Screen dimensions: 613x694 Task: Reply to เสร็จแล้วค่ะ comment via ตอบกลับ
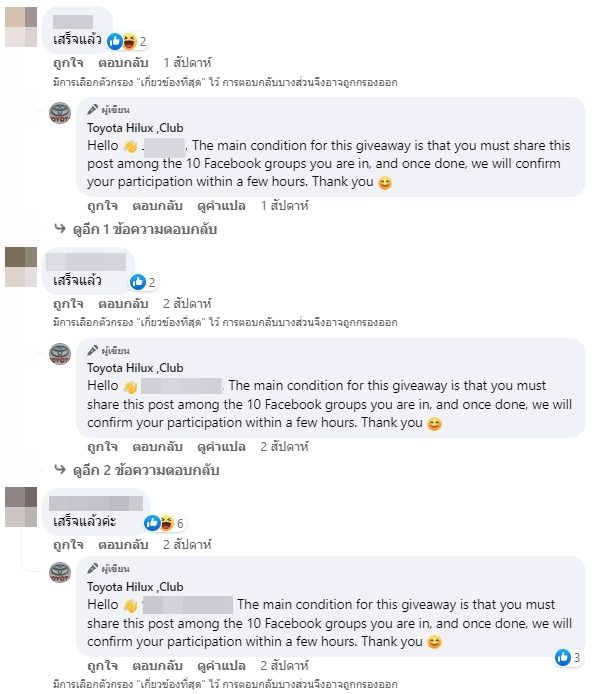tap(123, 545)
